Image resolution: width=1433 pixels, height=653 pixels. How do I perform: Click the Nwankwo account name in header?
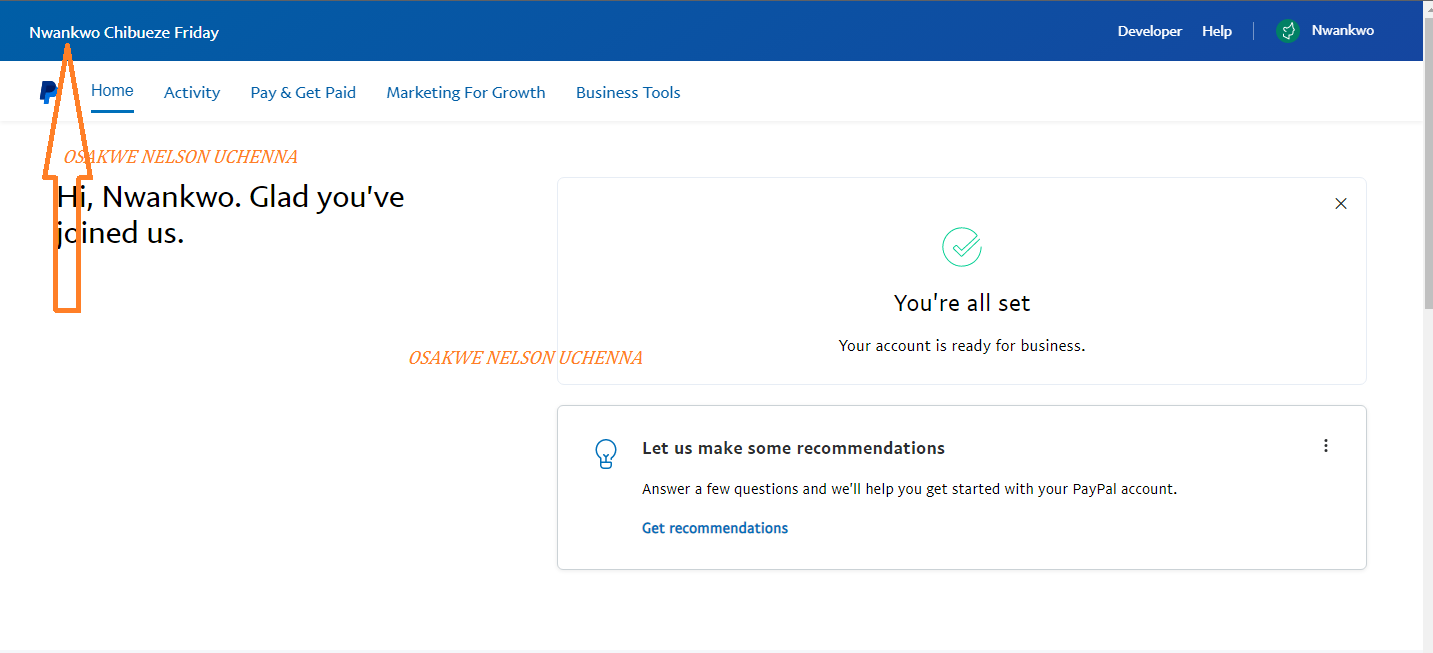point(1343,30)
